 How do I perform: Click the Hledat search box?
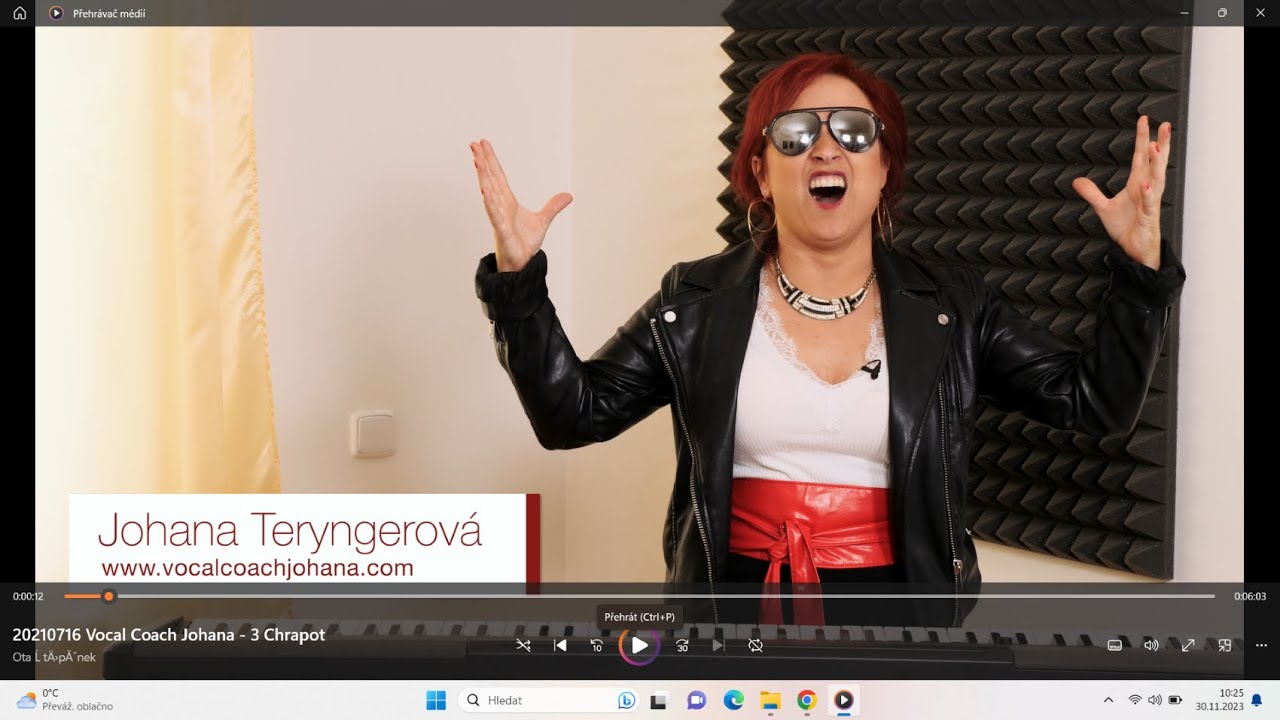(548, 700)
